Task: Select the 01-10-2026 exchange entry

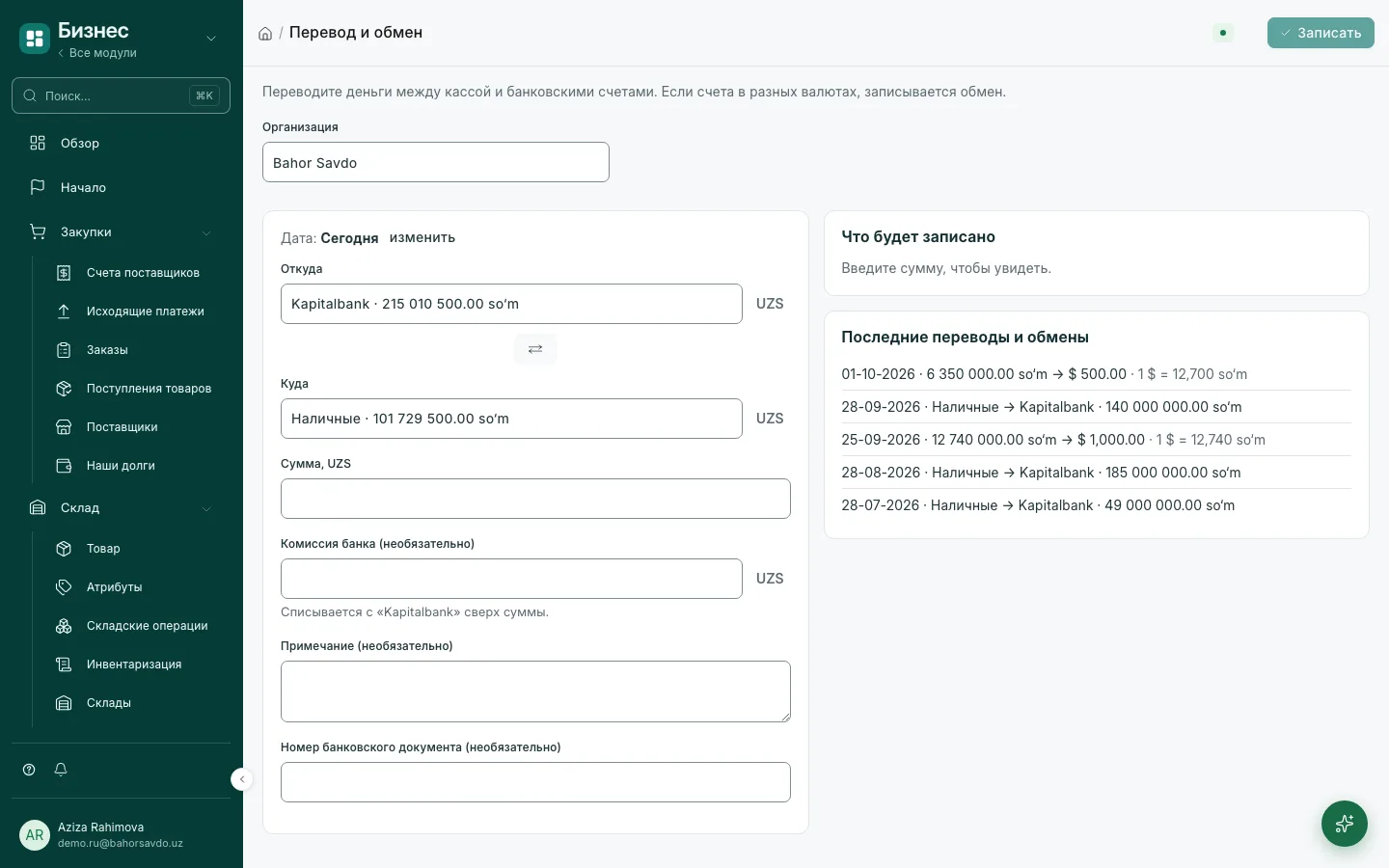Action: (1097, 374)
